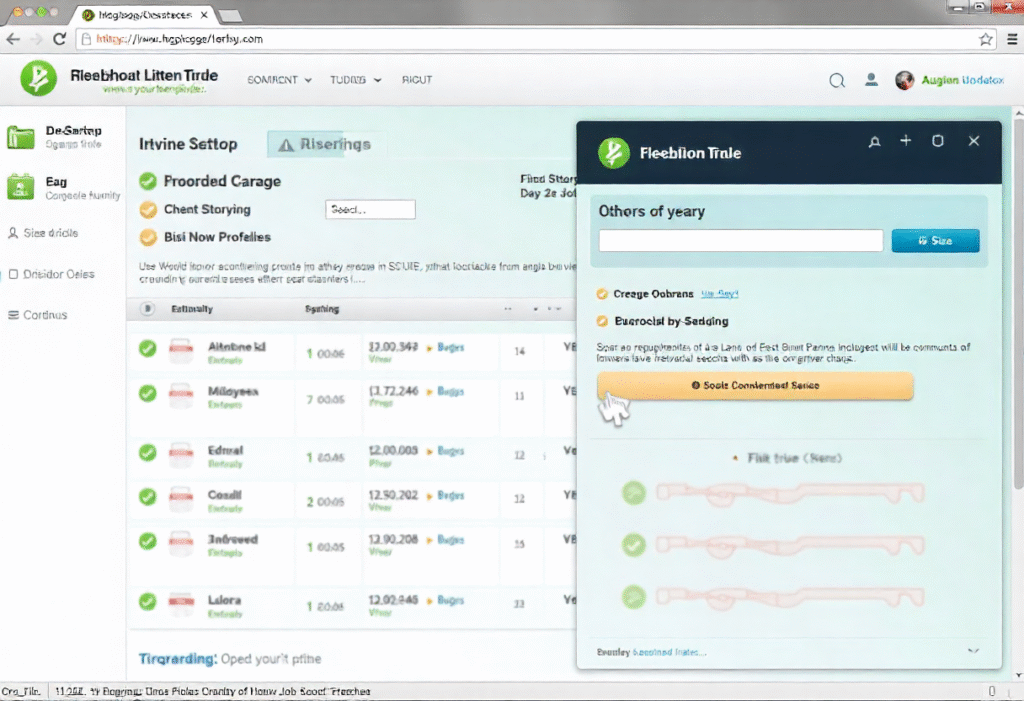Image resolution: width=1024 pixels, height=701 pixels.
Task: Click the green Rleabhoat Litten Tirde logo
Action: (x=39, y=78)
